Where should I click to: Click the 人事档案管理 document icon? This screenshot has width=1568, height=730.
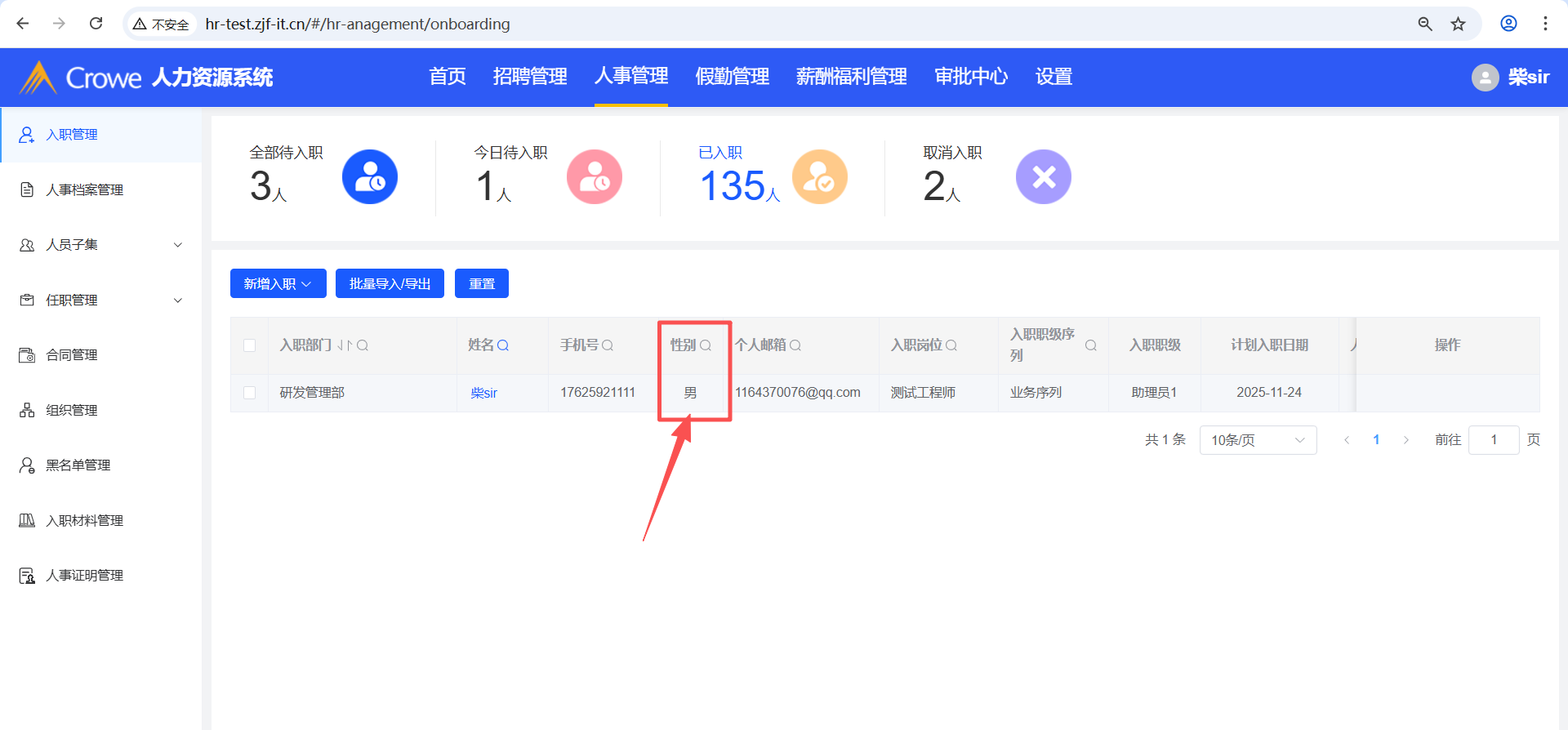pos(27,189)
